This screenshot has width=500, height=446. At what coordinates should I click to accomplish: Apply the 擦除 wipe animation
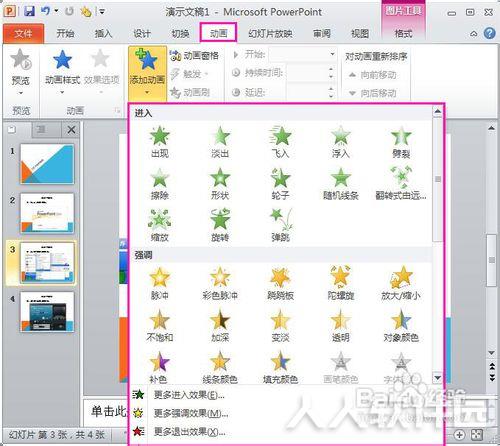160,184
